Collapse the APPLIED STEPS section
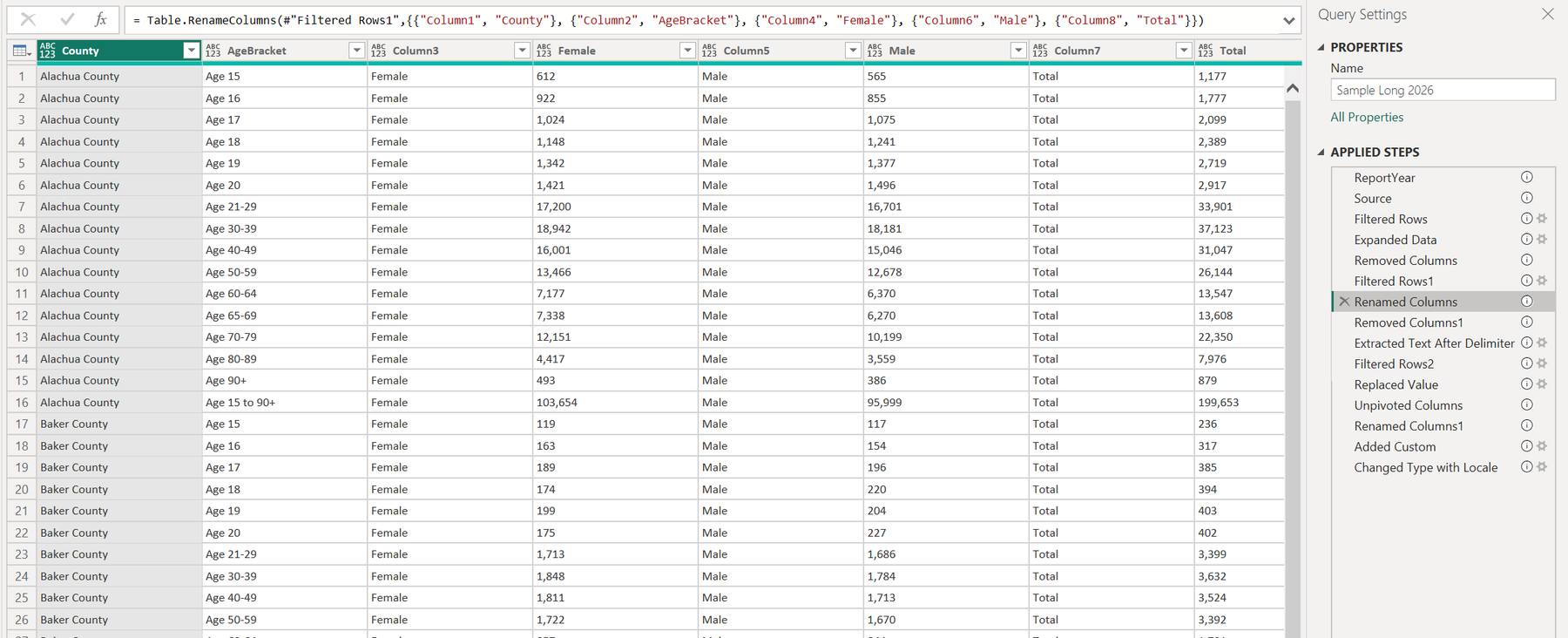 pos(1321,152)
